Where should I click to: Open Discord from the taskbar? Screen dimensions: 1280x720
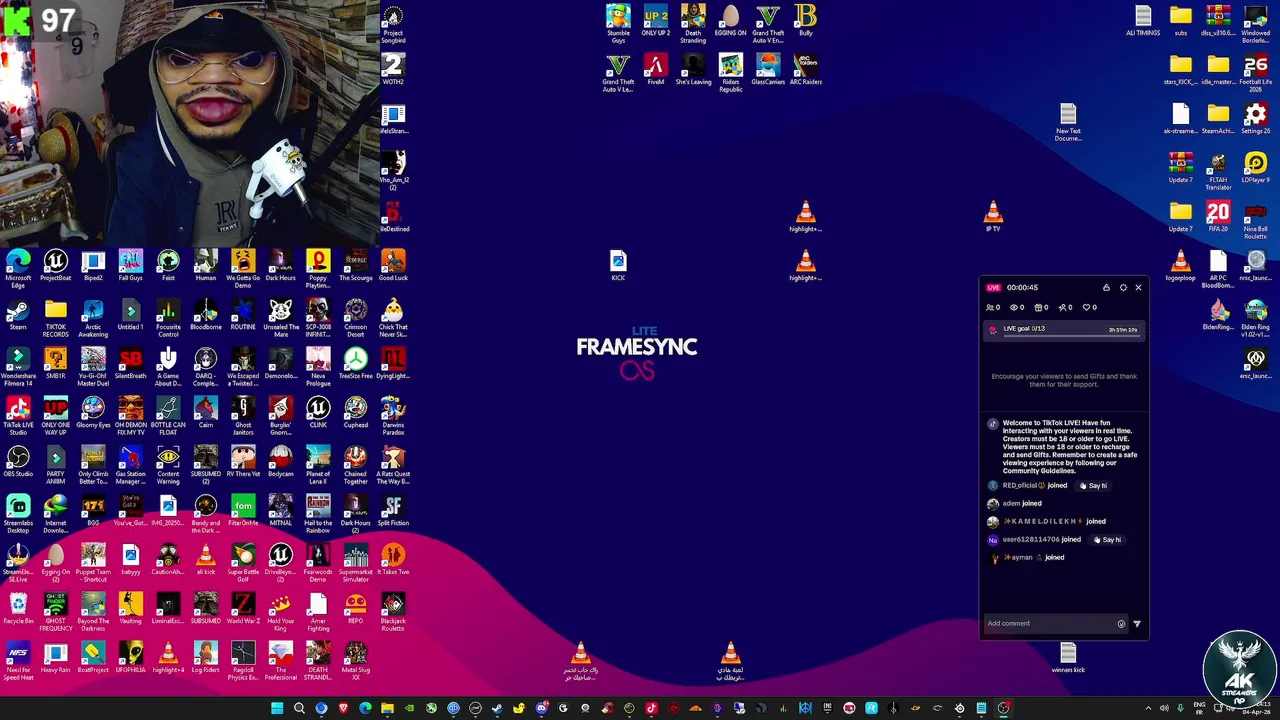coord(541,709)
